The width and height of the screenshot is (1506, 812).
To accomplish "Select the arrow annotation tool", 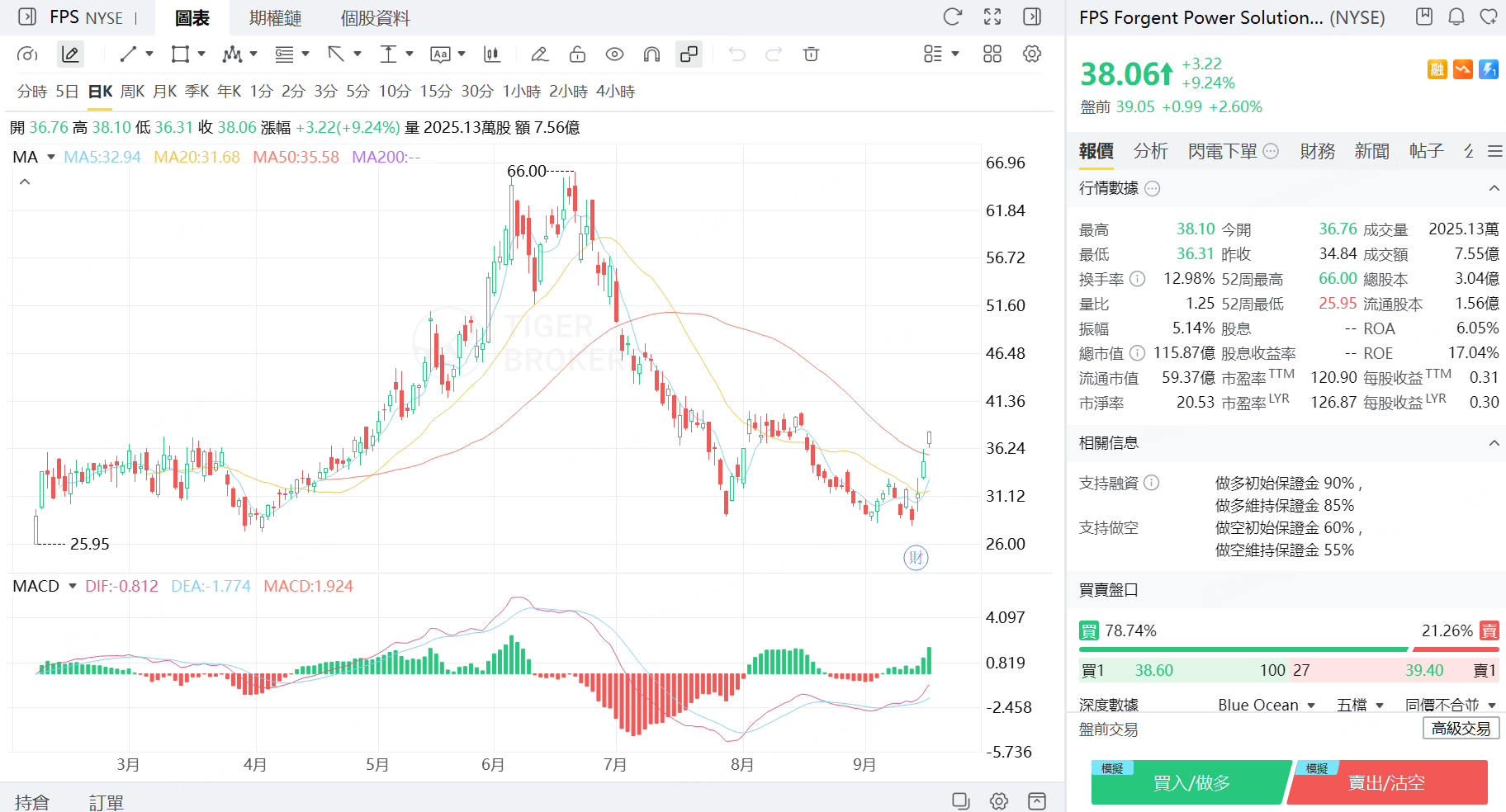I will pyautogui.click(x=336, y=54).
